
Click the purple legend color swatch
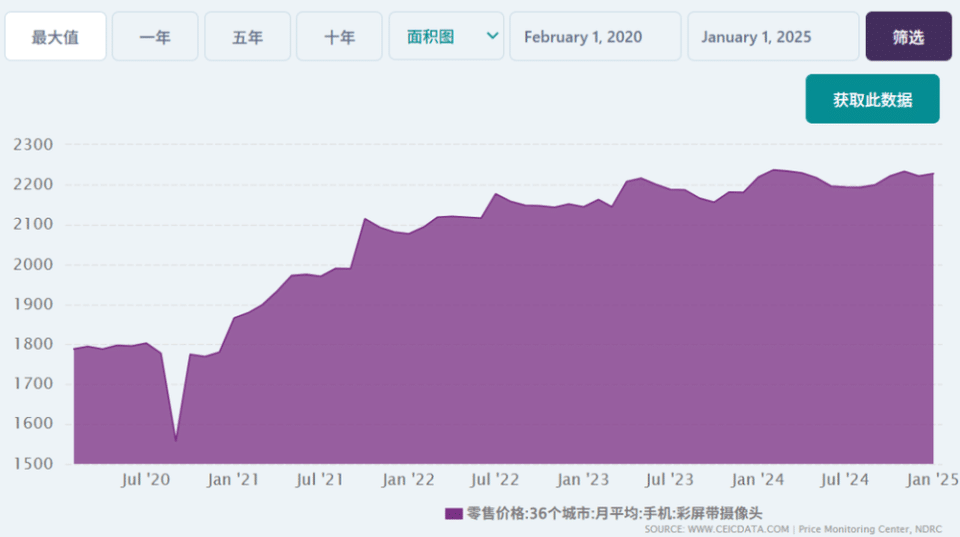(454, 513)
